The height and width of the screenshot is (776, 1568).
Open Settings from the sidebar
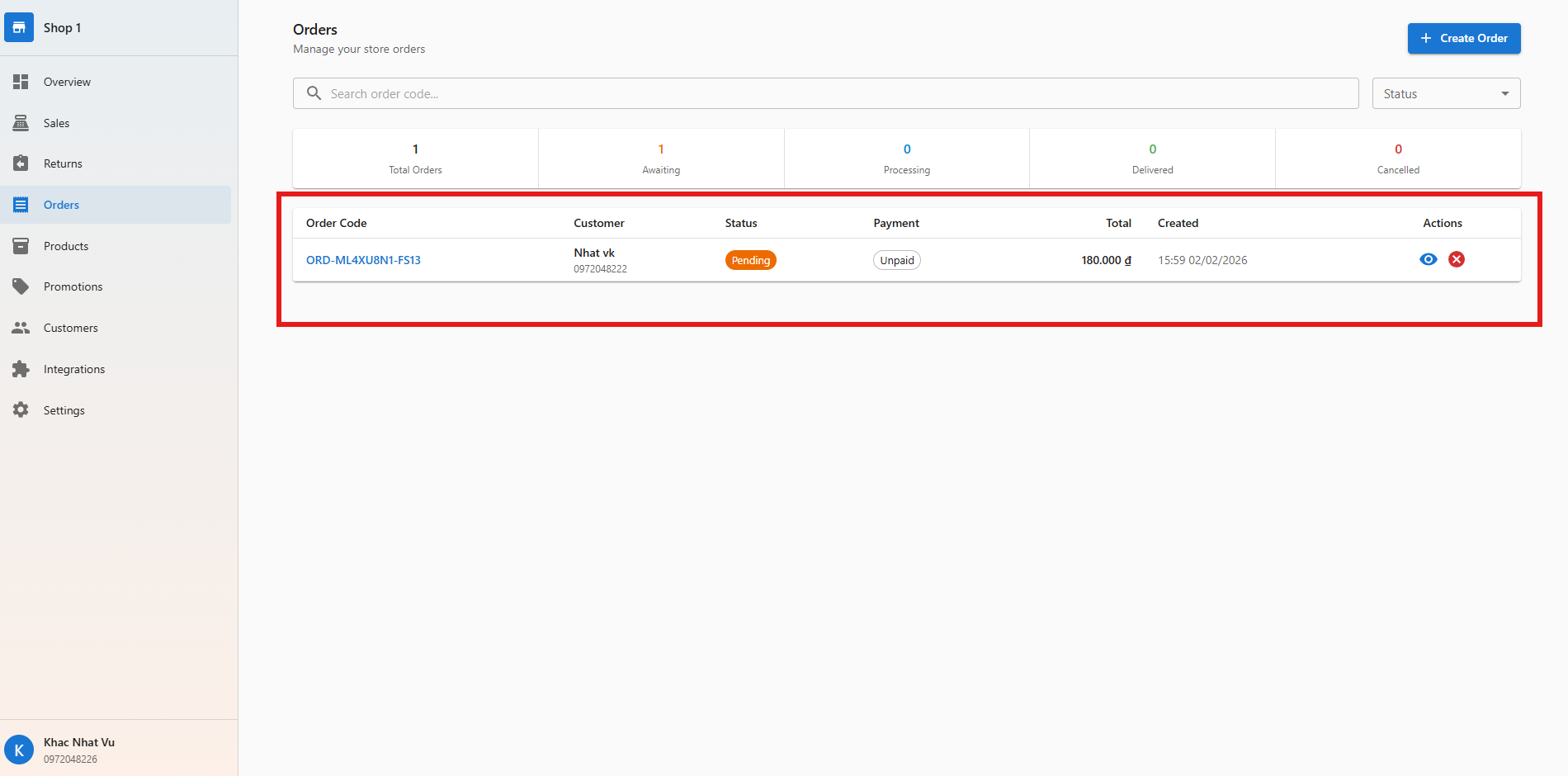tap(116, 409)
